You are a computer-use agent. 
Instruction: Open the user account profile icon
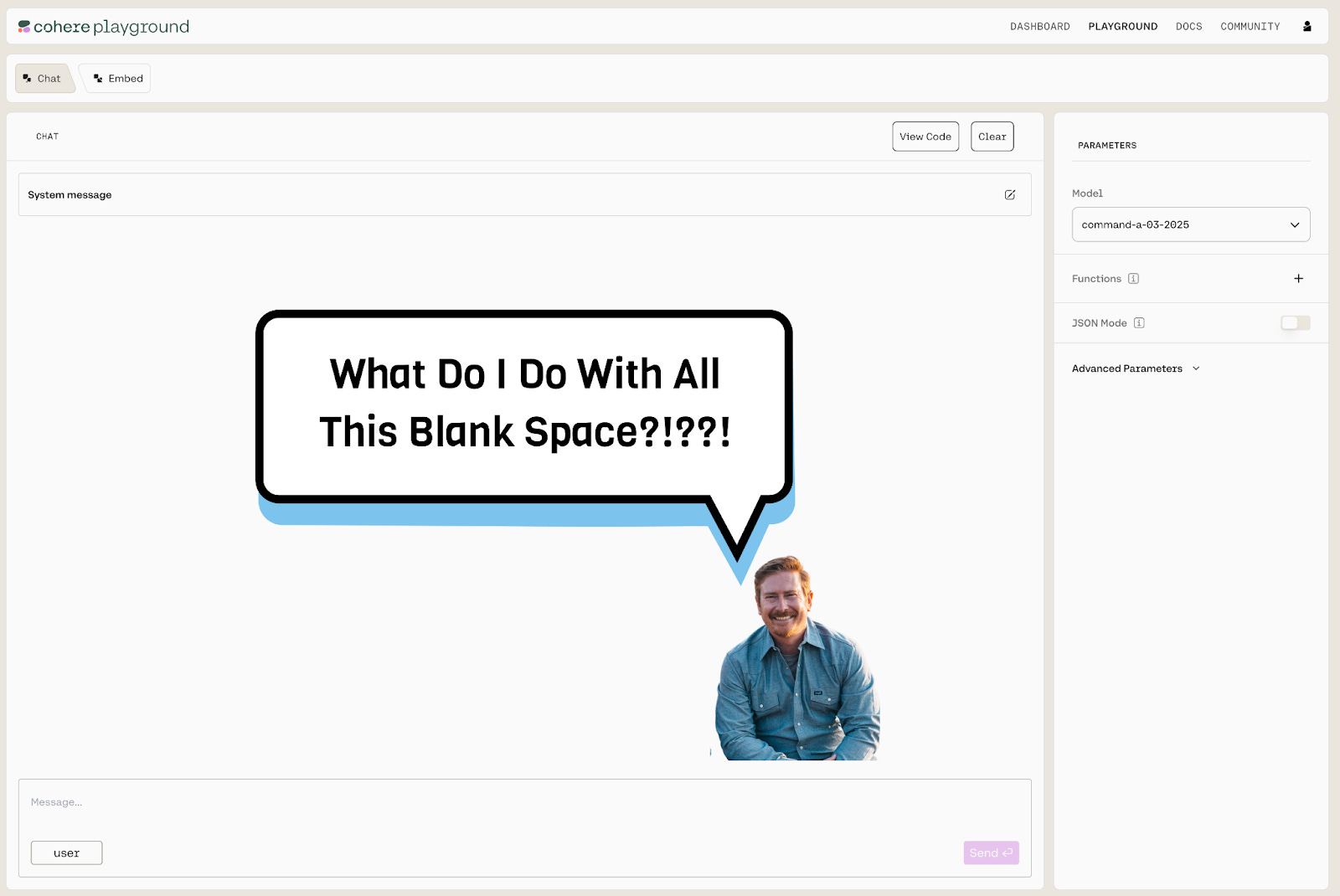click(1306, 27)
